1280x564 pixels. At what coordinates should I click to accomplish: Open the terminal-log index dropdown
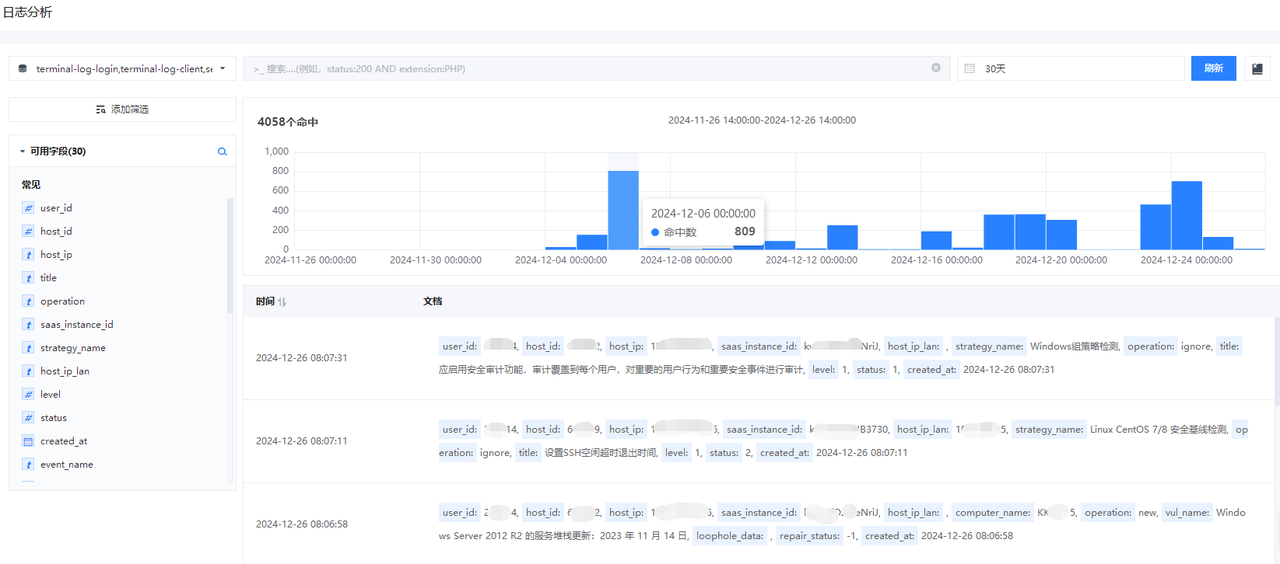point(123,69)
